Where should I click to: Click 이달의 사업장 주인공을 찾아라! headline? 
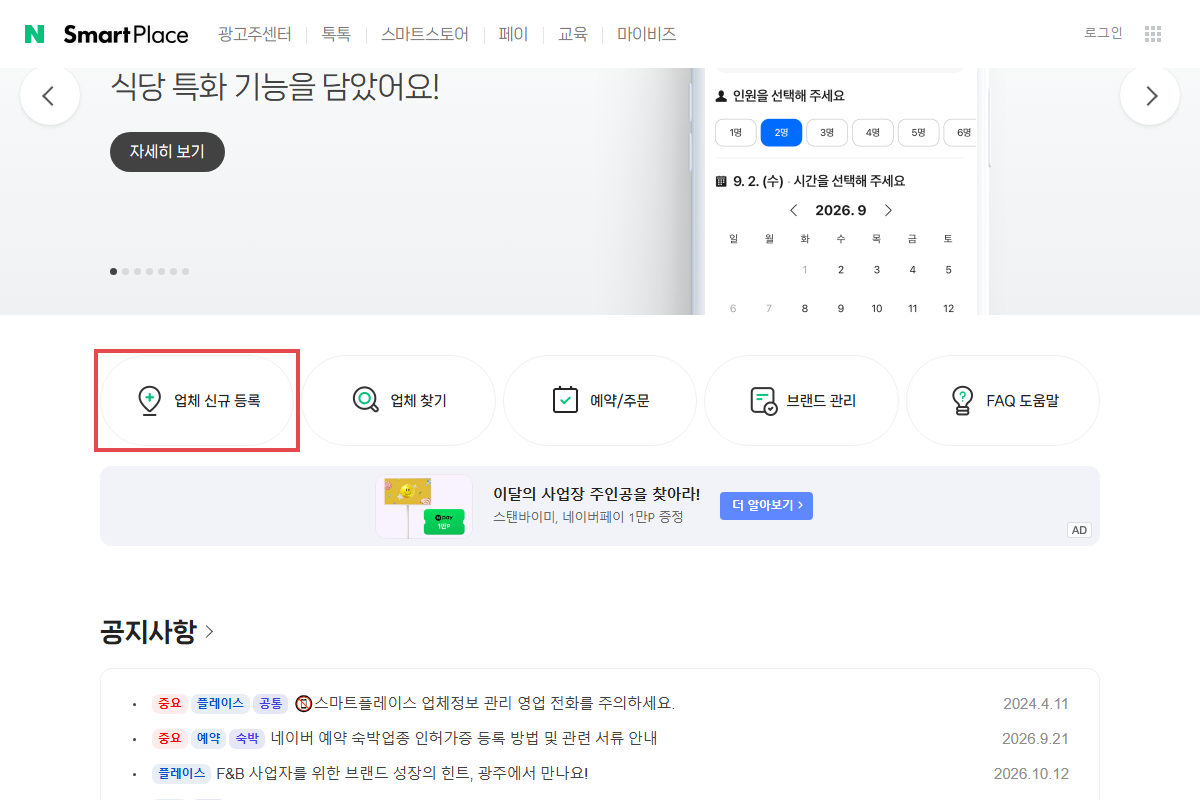pos(597,494)
